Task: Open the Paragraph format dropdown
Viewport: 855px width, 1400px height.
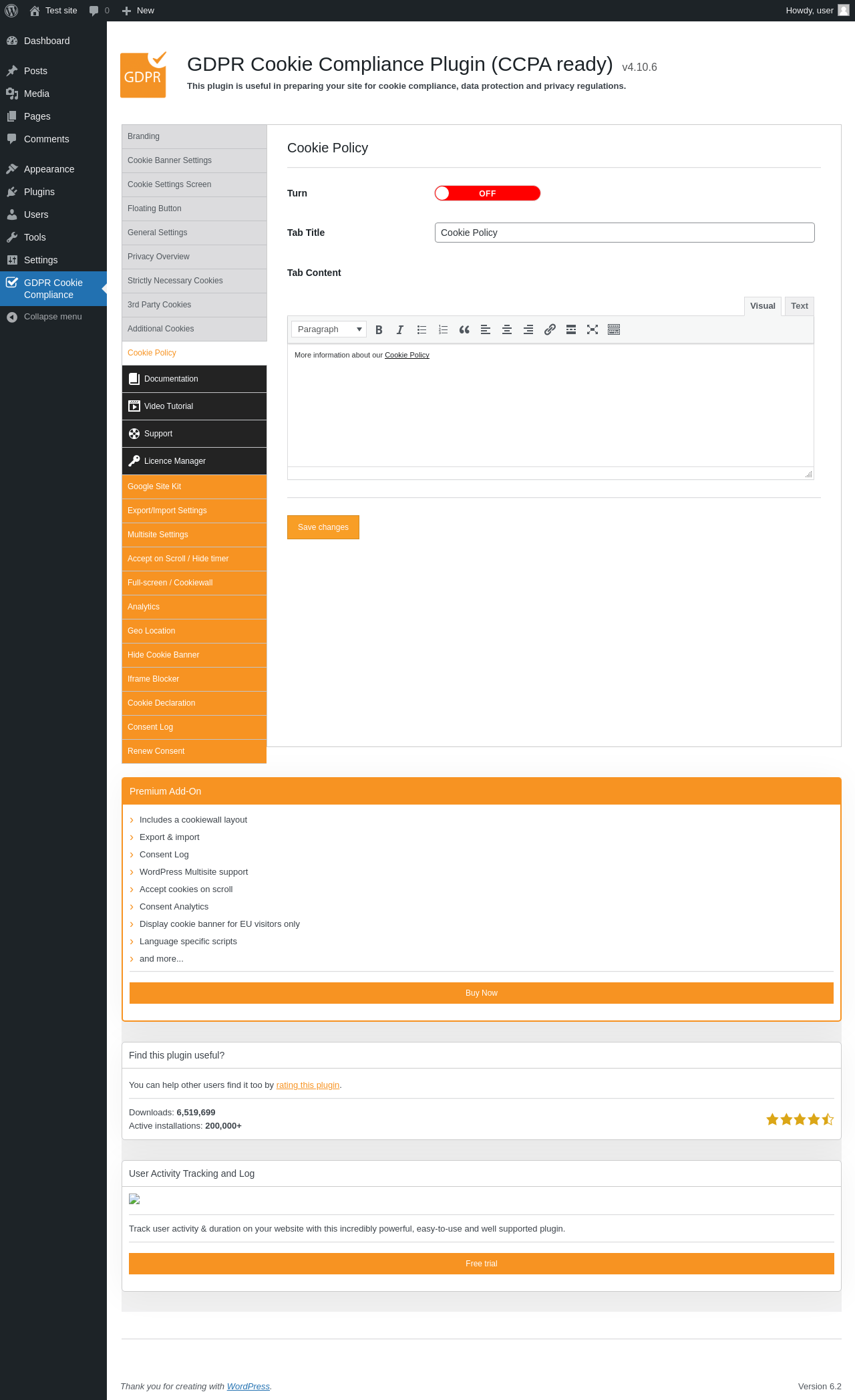Action: pos(329,329)
